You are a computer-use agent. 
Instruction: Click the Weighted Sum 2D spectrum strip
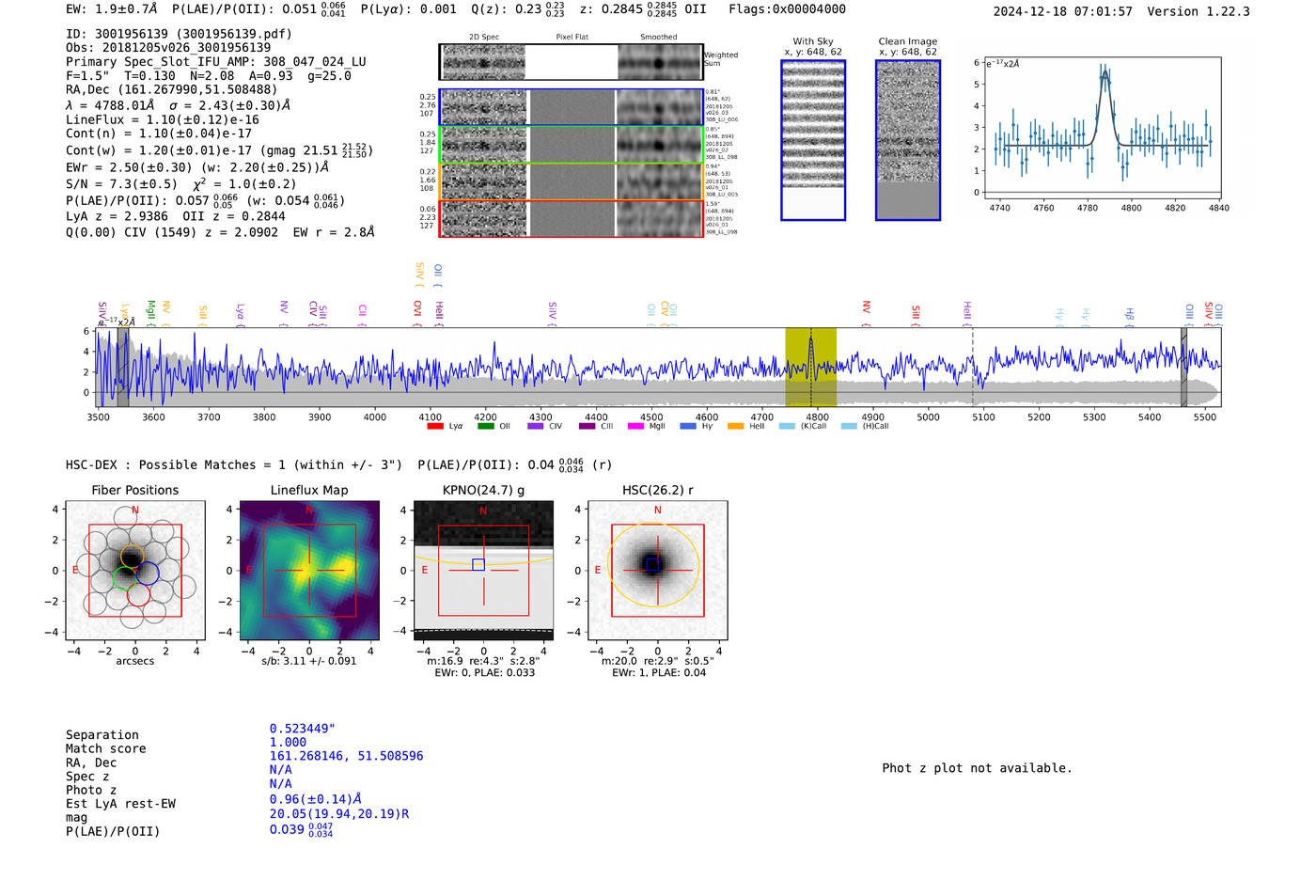click(571, 62)
